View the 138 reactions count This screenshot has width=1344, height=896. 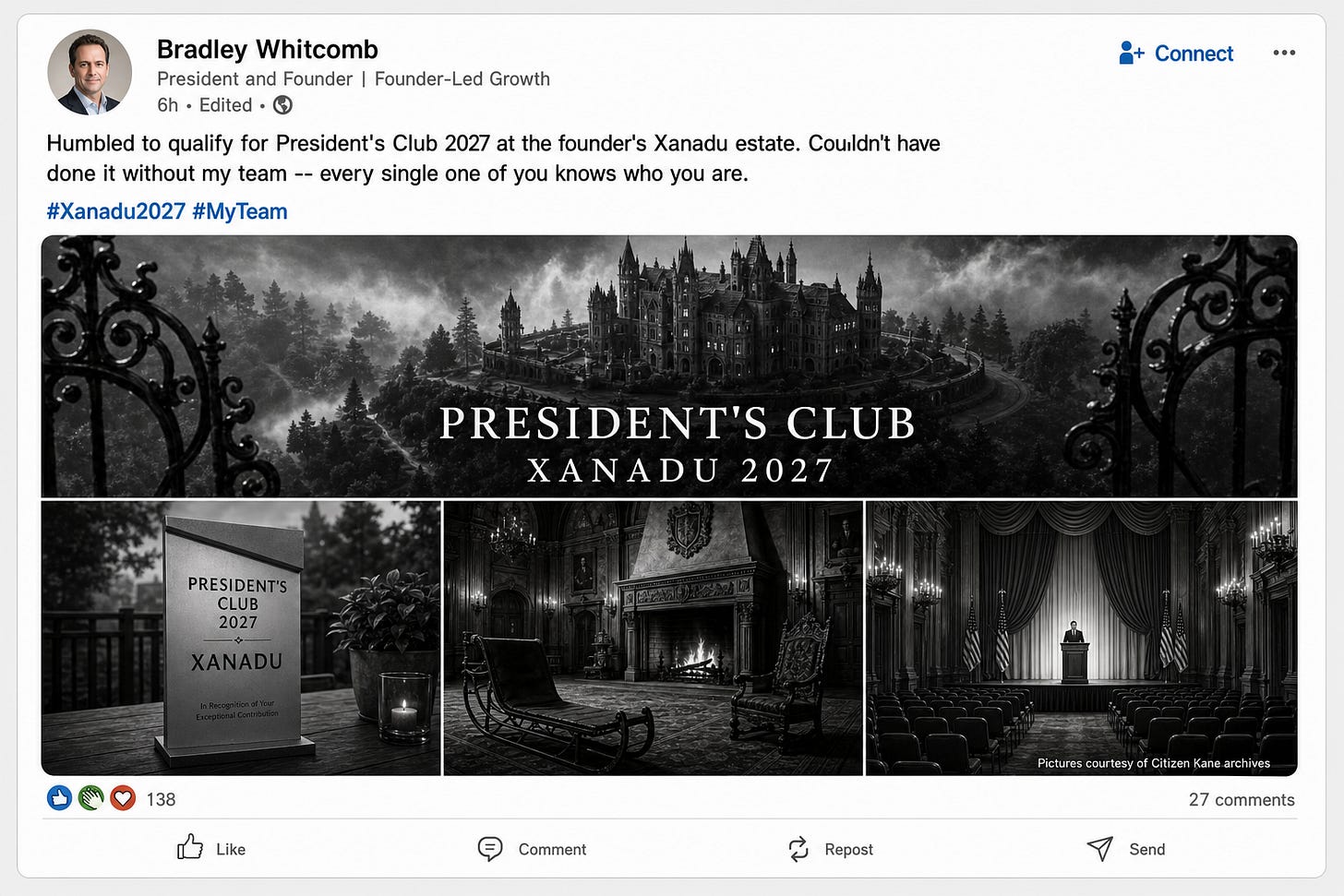pyautogui.click(x=161, y=799)
